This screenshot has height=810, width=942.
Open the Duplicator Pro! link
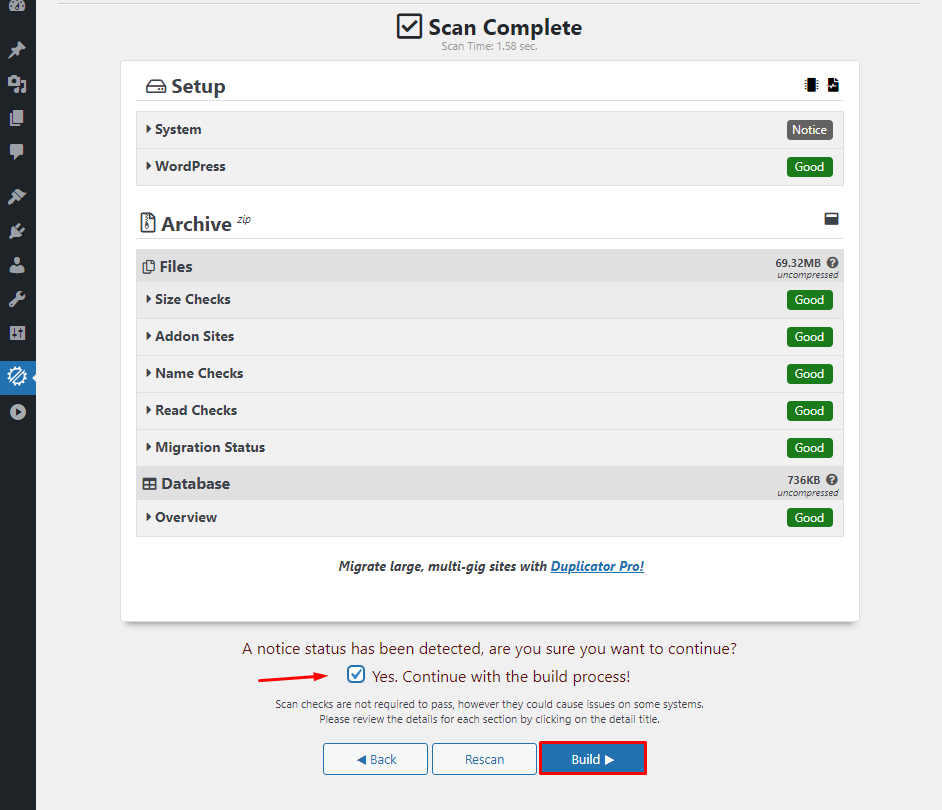click(597, 566)
